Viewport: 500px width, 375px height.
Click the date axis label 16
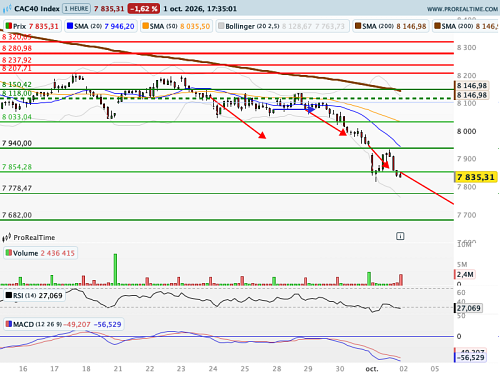[x=23, y=369]
